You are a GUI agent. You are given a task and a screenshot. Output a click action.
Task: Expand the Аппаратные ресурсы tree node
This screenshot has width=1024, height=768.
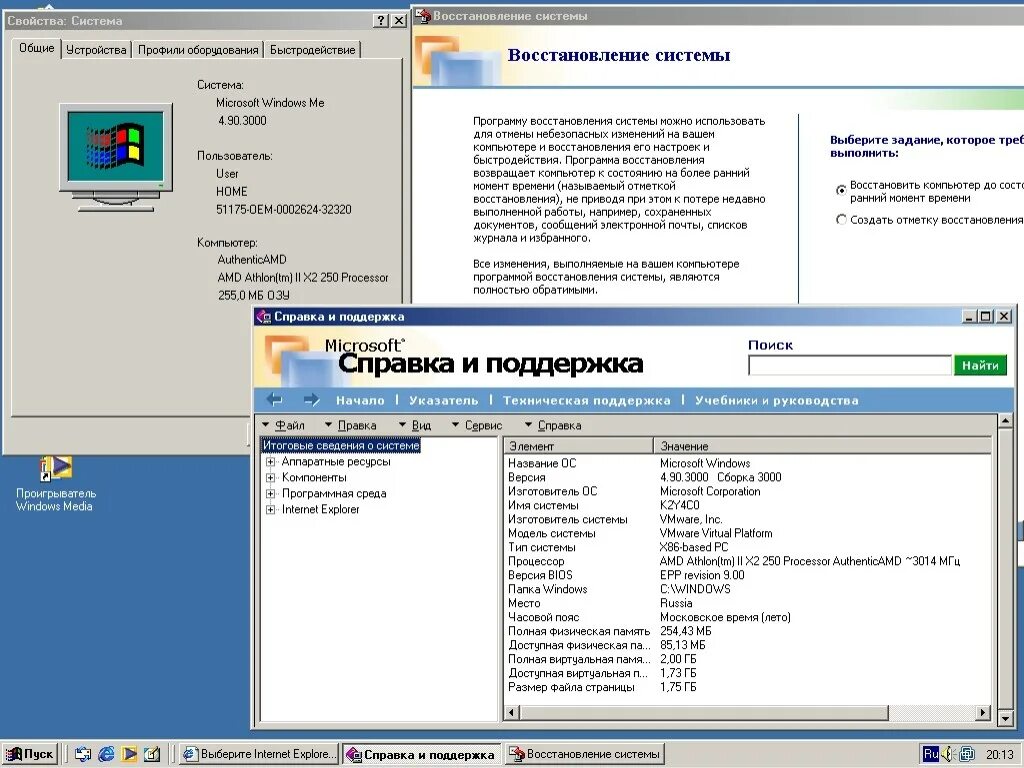270,462
